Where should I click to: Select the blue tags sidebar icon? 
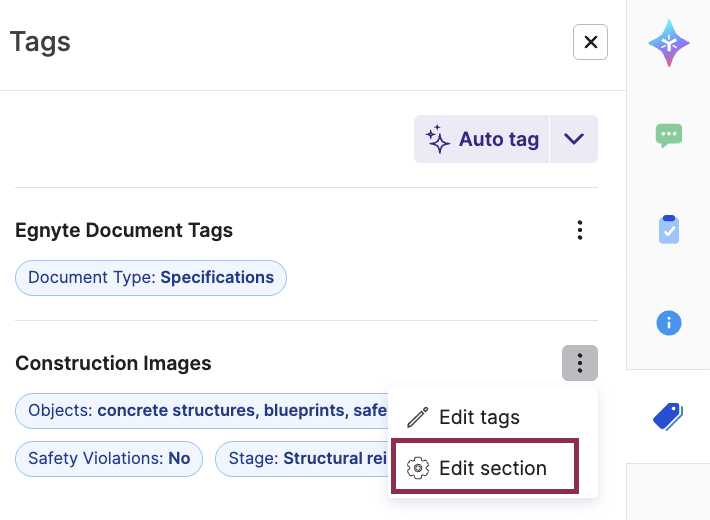[x=668, y=416]
